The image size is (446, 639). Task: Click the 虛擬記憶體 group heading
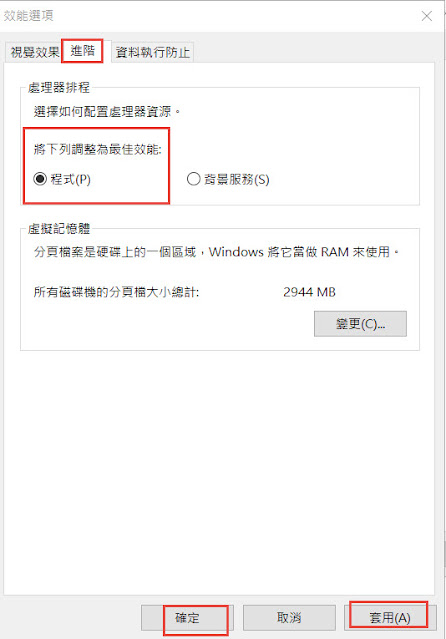pos(59,228)
